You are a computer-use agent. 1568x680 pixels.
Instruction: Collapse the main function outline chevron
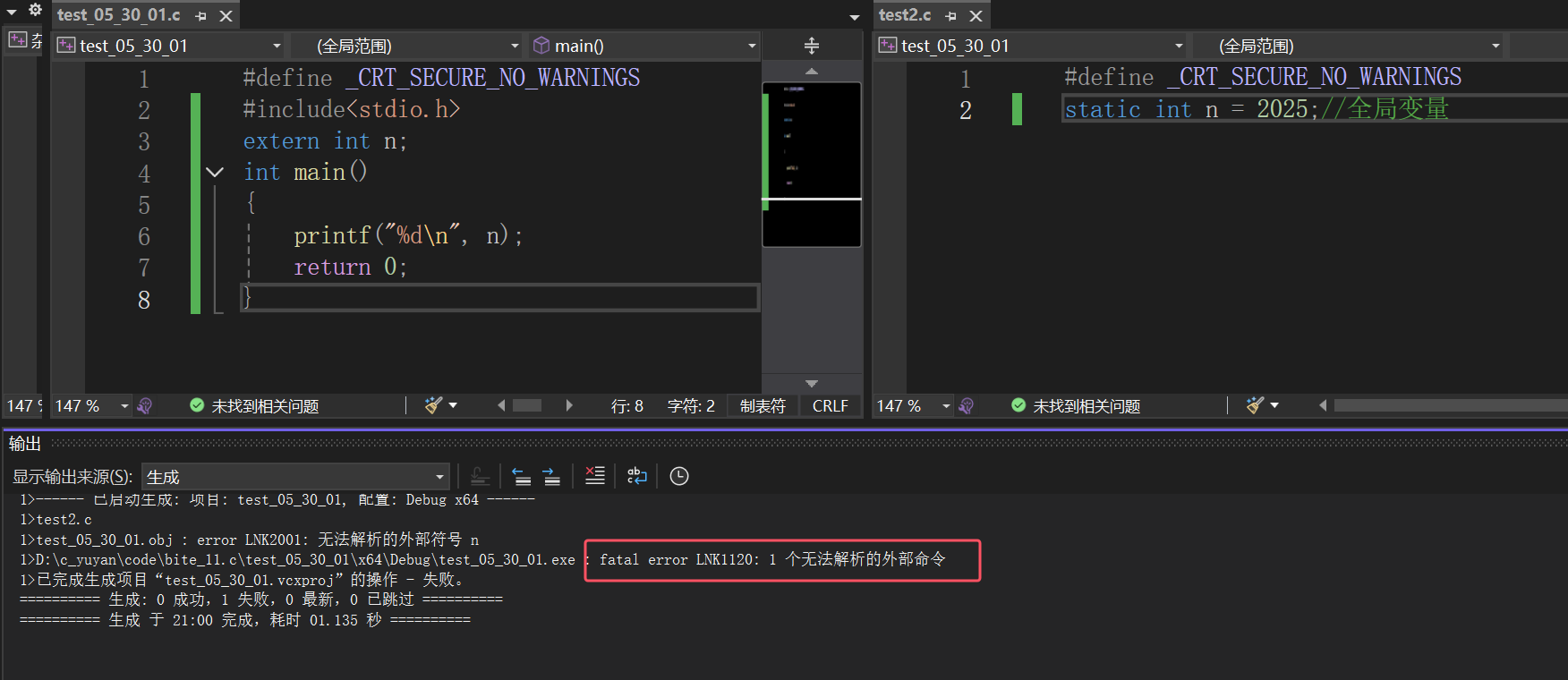click(x=215, y=172)
